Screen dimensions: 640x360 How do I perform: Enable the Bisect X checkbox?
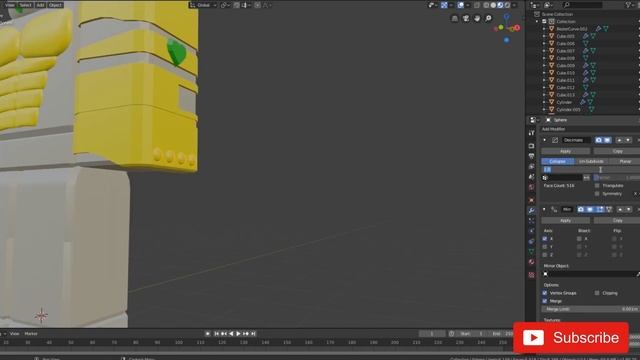pyautogui.click(x=579, y=239)
